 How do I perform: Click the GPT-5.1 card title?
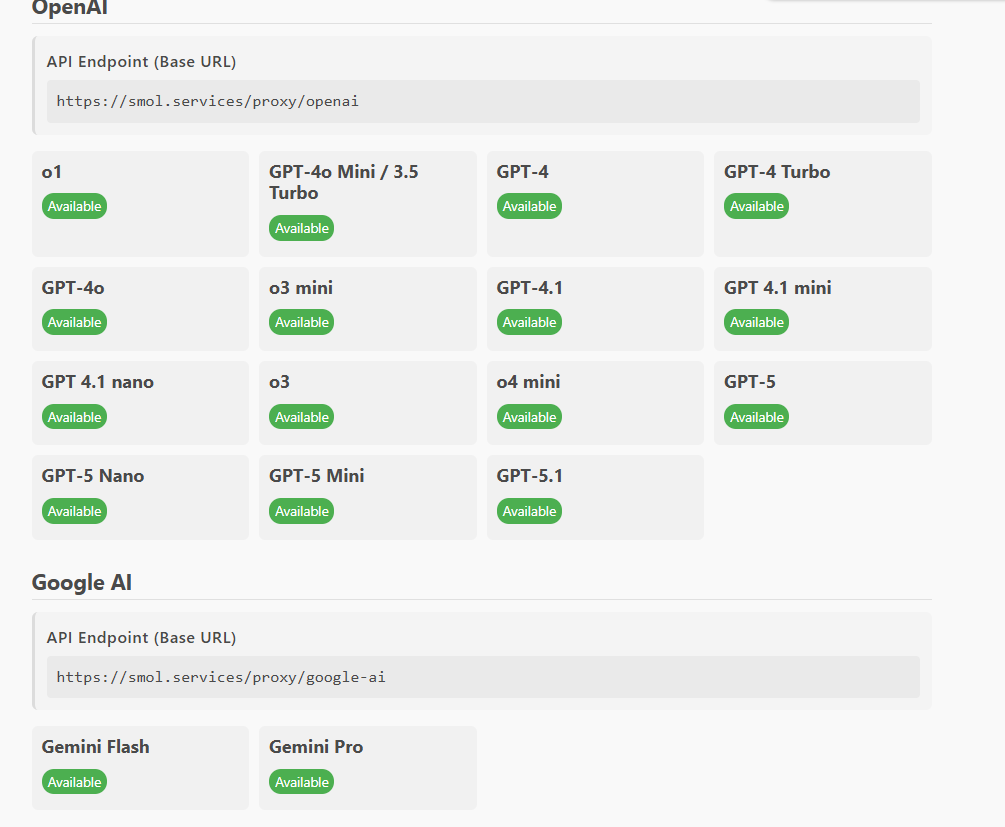click(x=529, y=476)
